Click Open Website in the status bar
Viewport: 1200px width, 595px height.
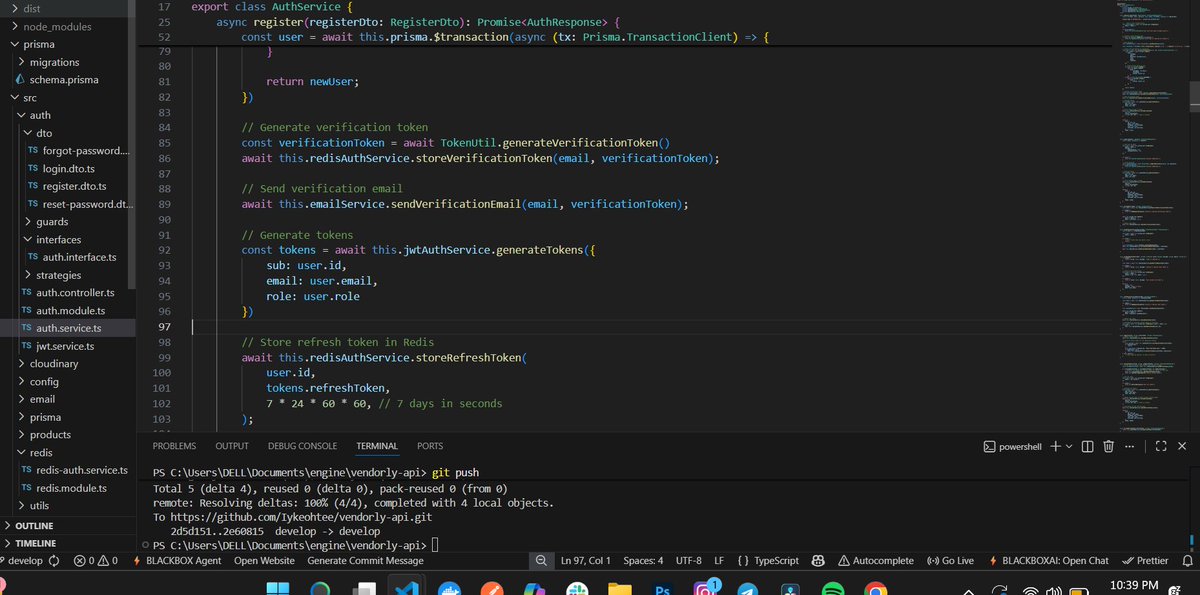[x=264, y=561]
